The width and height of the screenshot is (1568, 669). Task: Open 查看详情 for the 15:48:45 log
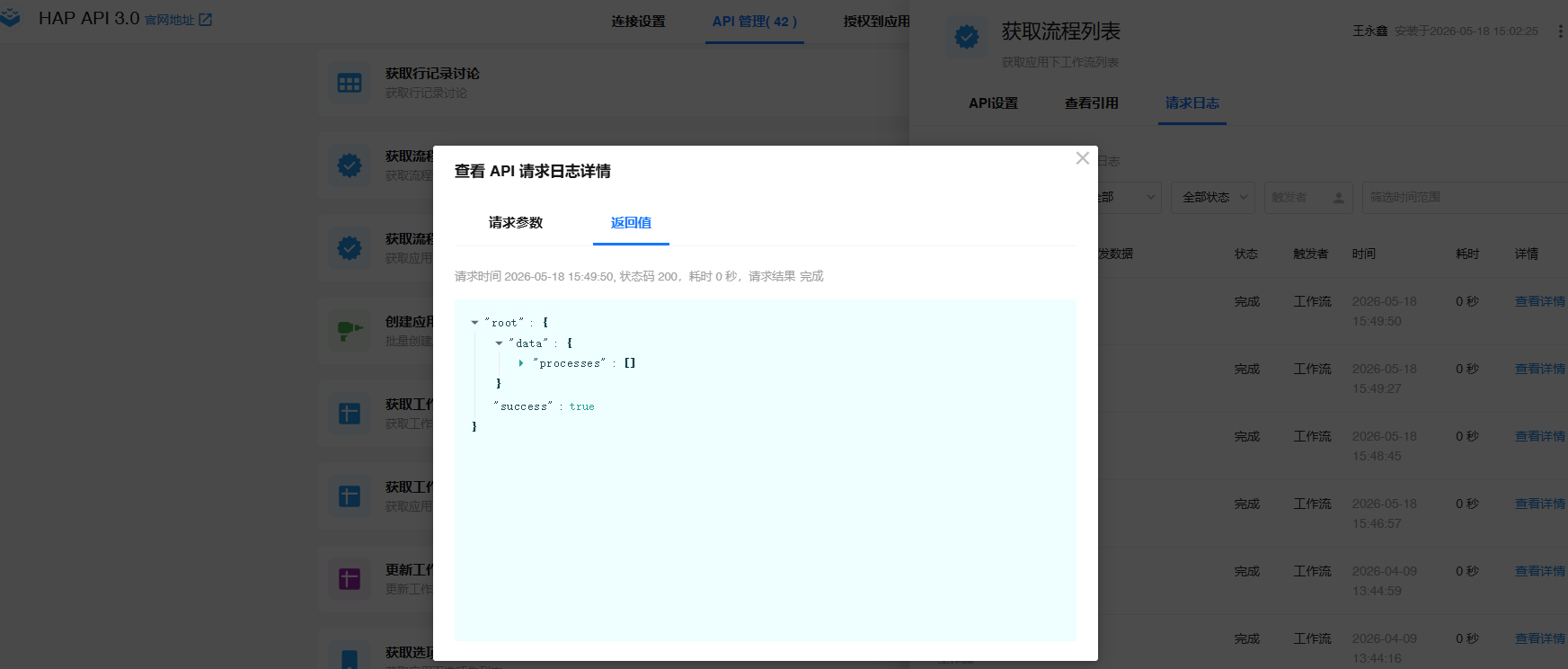1540,437
